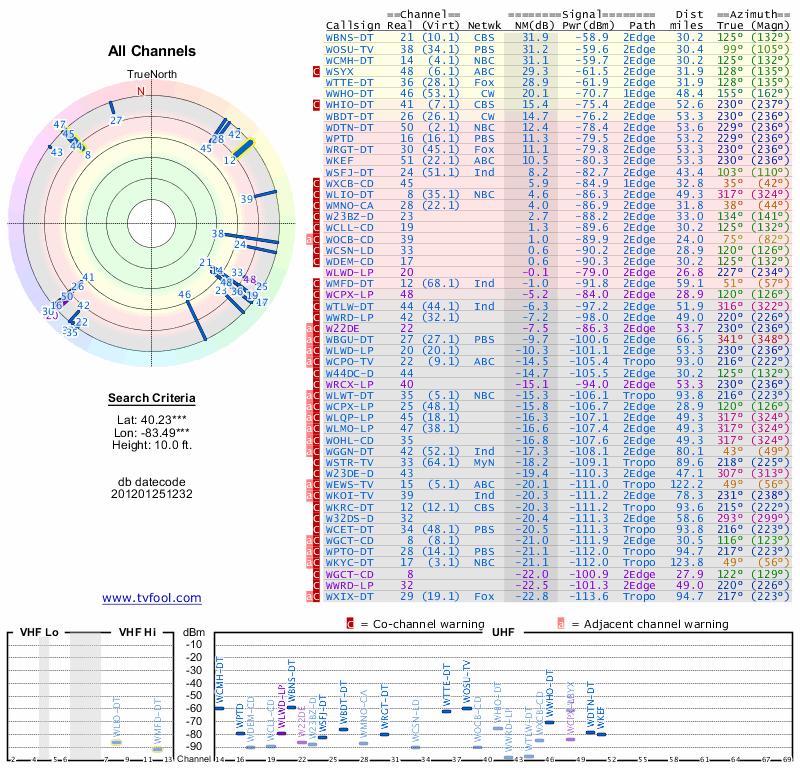Click WCMH-DT signal bar in UHF chart

point(220,708)
